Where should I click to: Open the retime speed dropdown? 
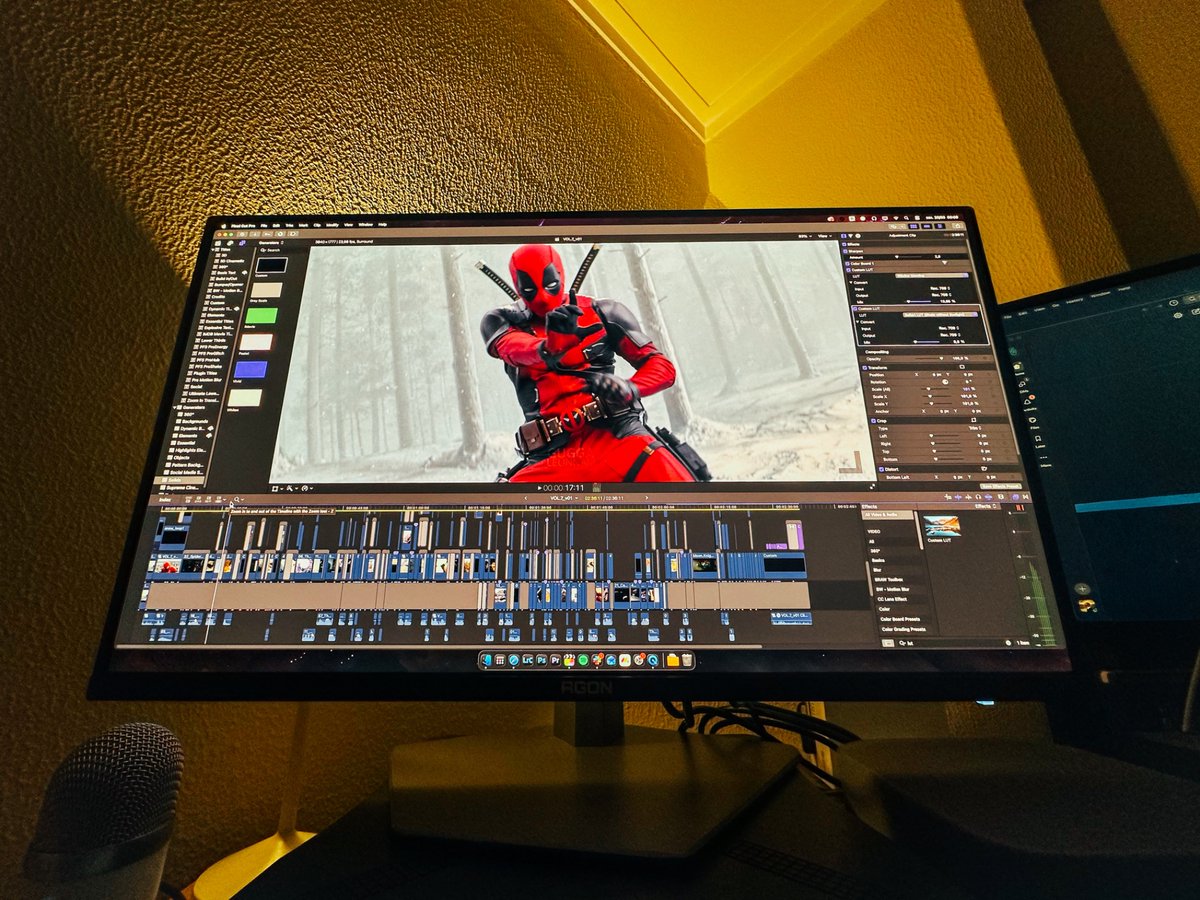tap(307, 488)
